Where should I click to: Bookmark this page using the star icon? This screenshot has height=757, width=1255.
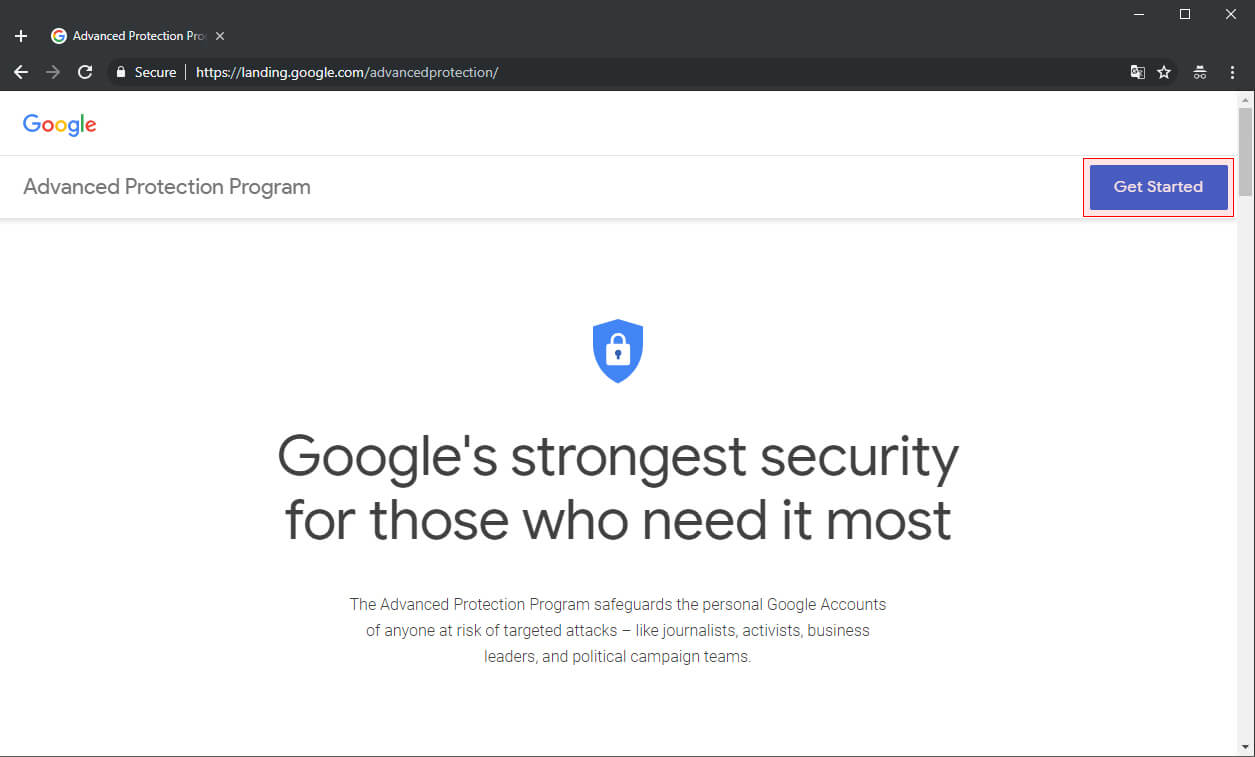coord(1164,71)
